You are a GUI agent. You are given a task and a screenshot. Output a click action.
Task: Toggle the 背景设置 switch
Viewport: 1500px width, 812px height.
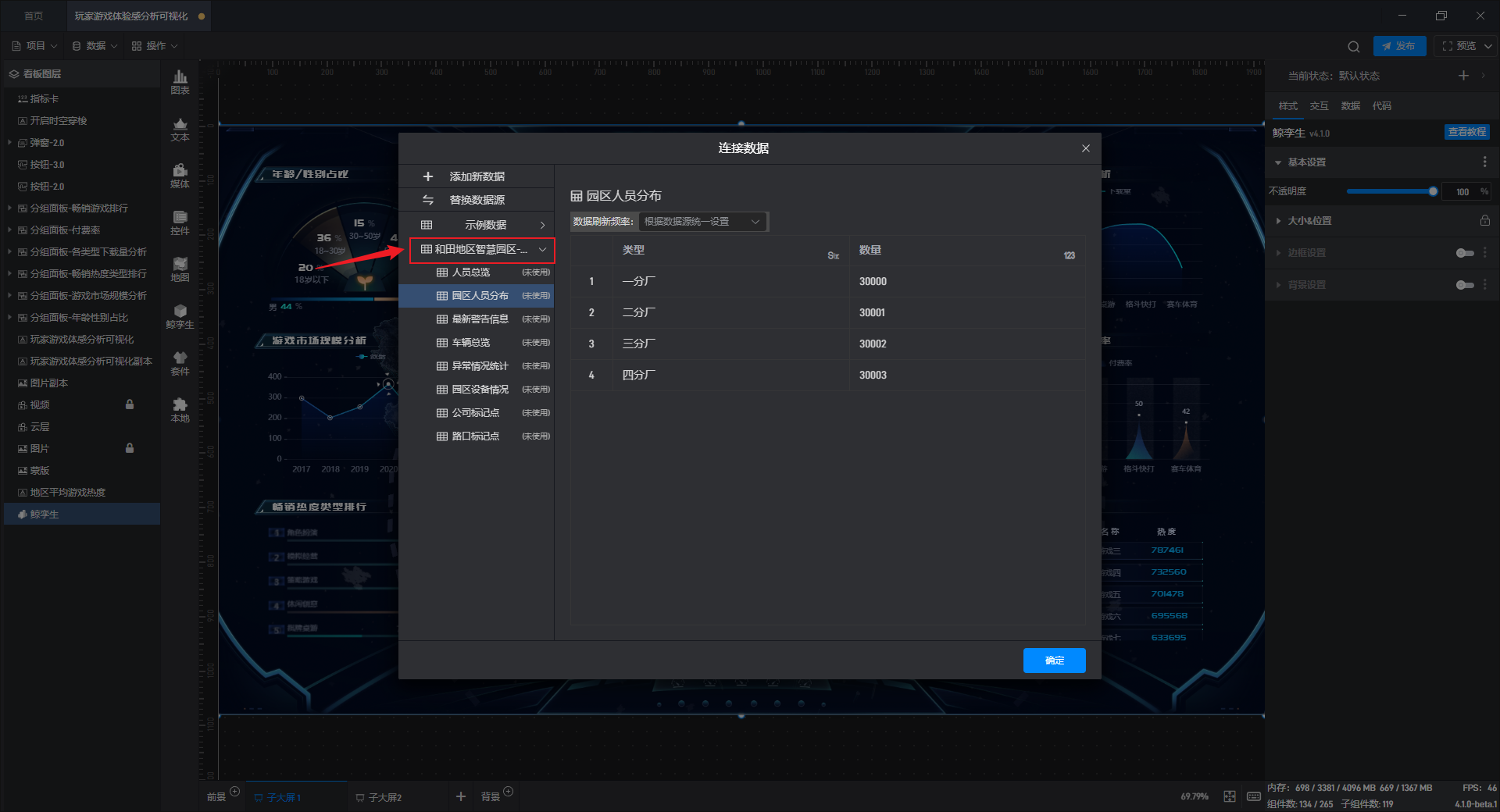pos(1465,285)
